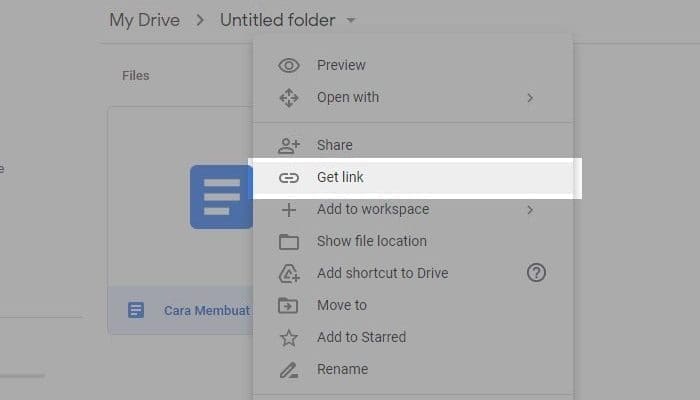Click the folder icon for Show file location

pos(289,242)
